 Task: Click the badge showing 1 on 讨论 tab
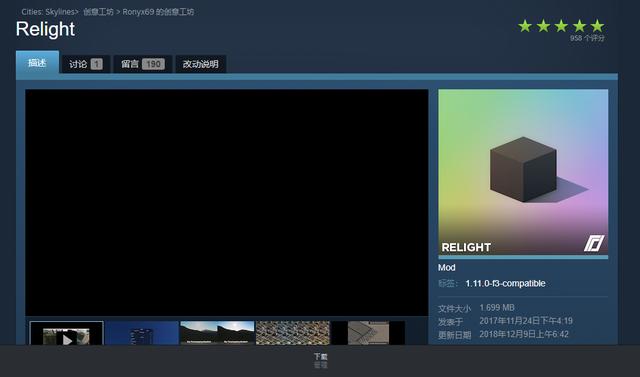tap(97, 64)
